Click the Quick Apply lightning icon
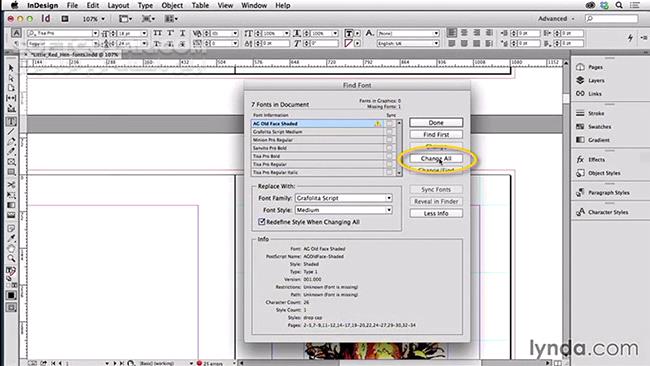This screenshot has width=650, height=366. 630,38
